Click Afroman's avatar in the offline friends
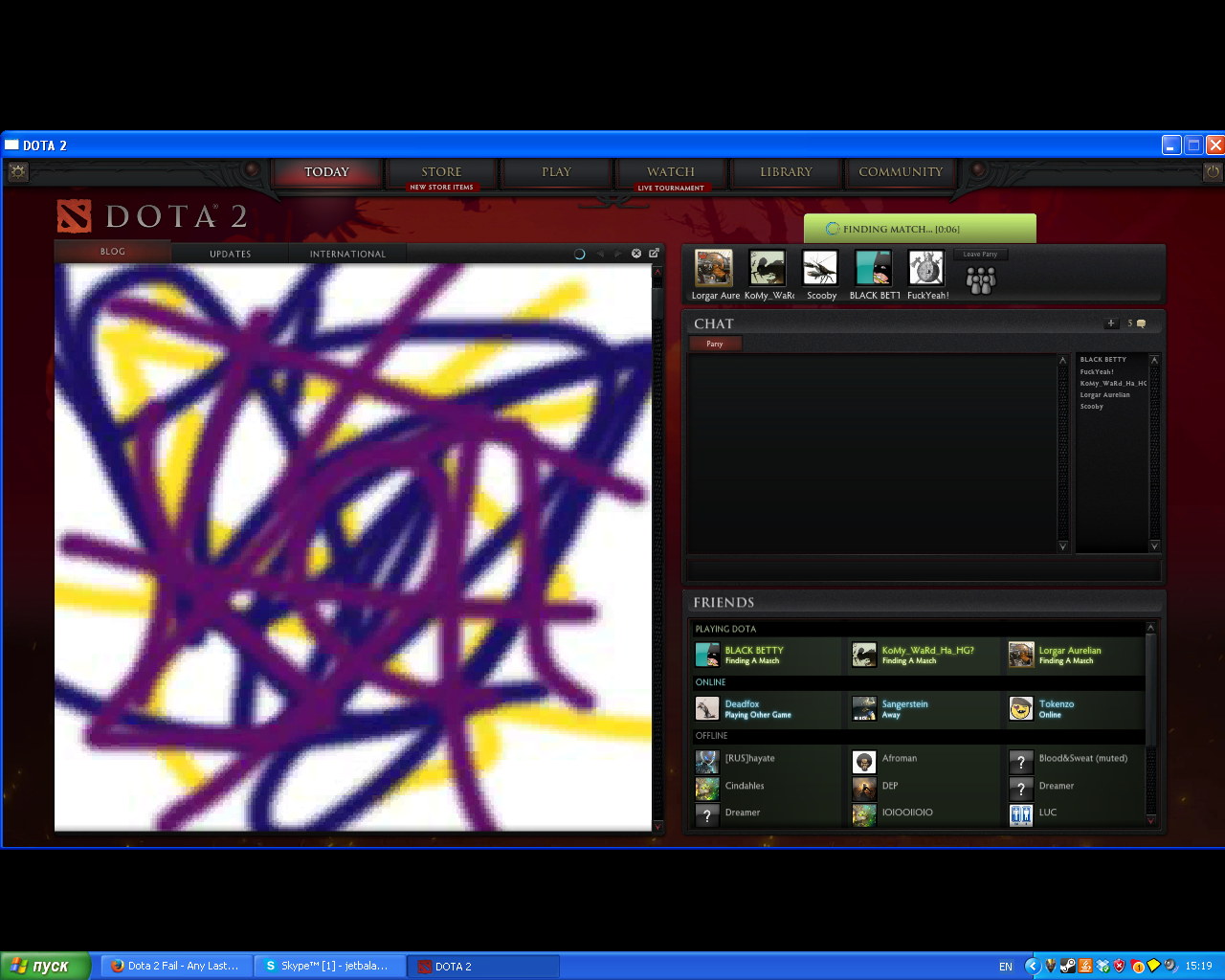The width and height of the screenshot is (1225, 980). 864,762
